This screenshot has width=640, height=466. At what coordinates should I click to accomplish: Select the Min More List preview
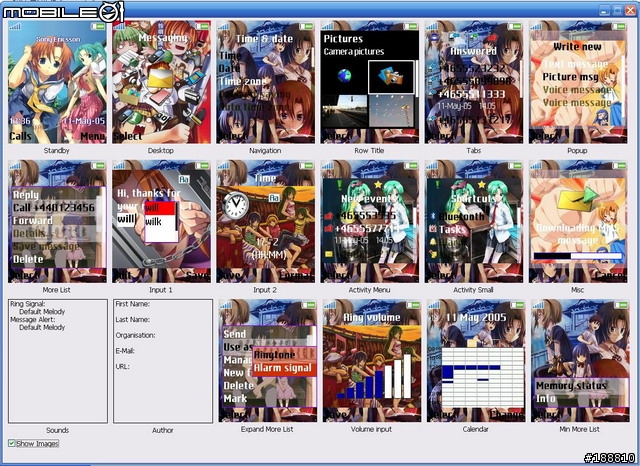coord(580,361)
